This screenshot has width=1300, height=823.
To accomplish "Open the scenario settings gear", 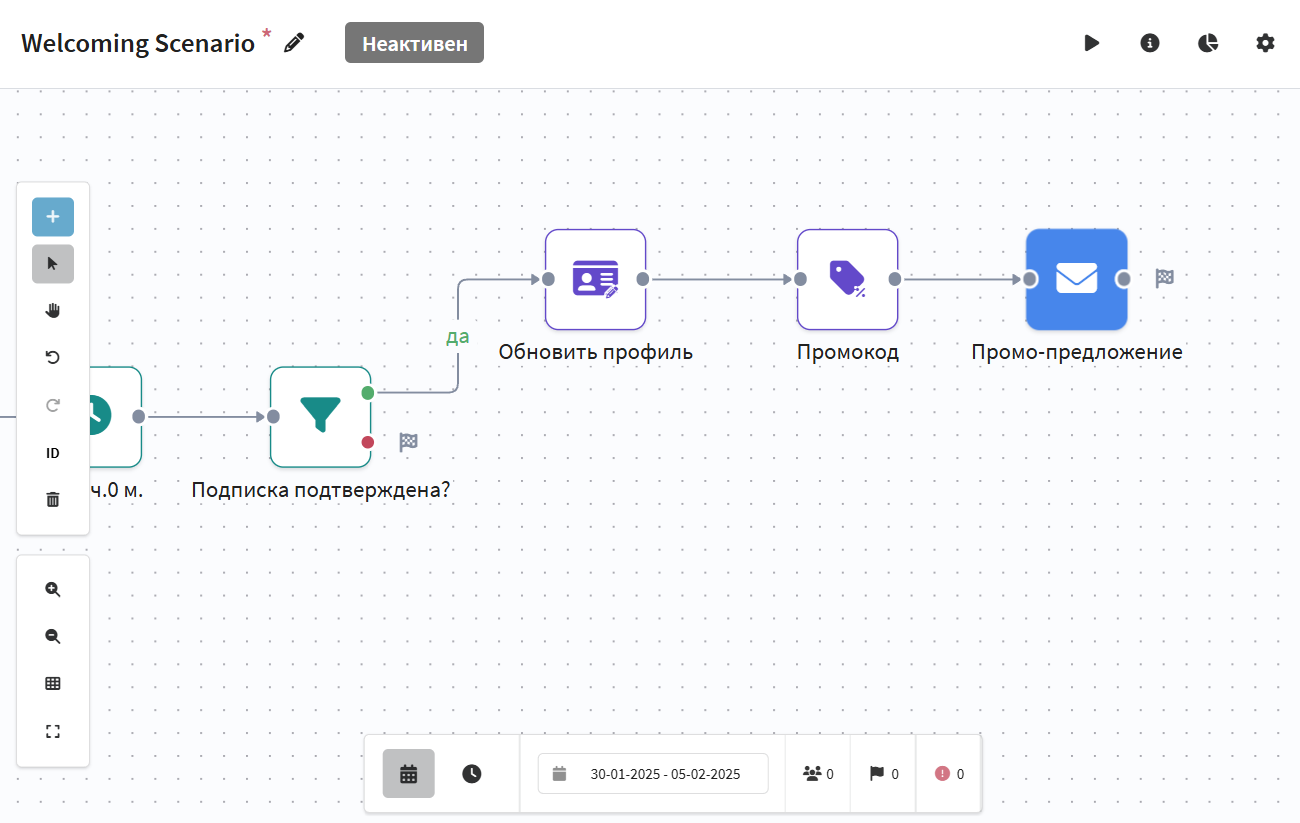I will pyautogui.click(x=1266, y=43).
